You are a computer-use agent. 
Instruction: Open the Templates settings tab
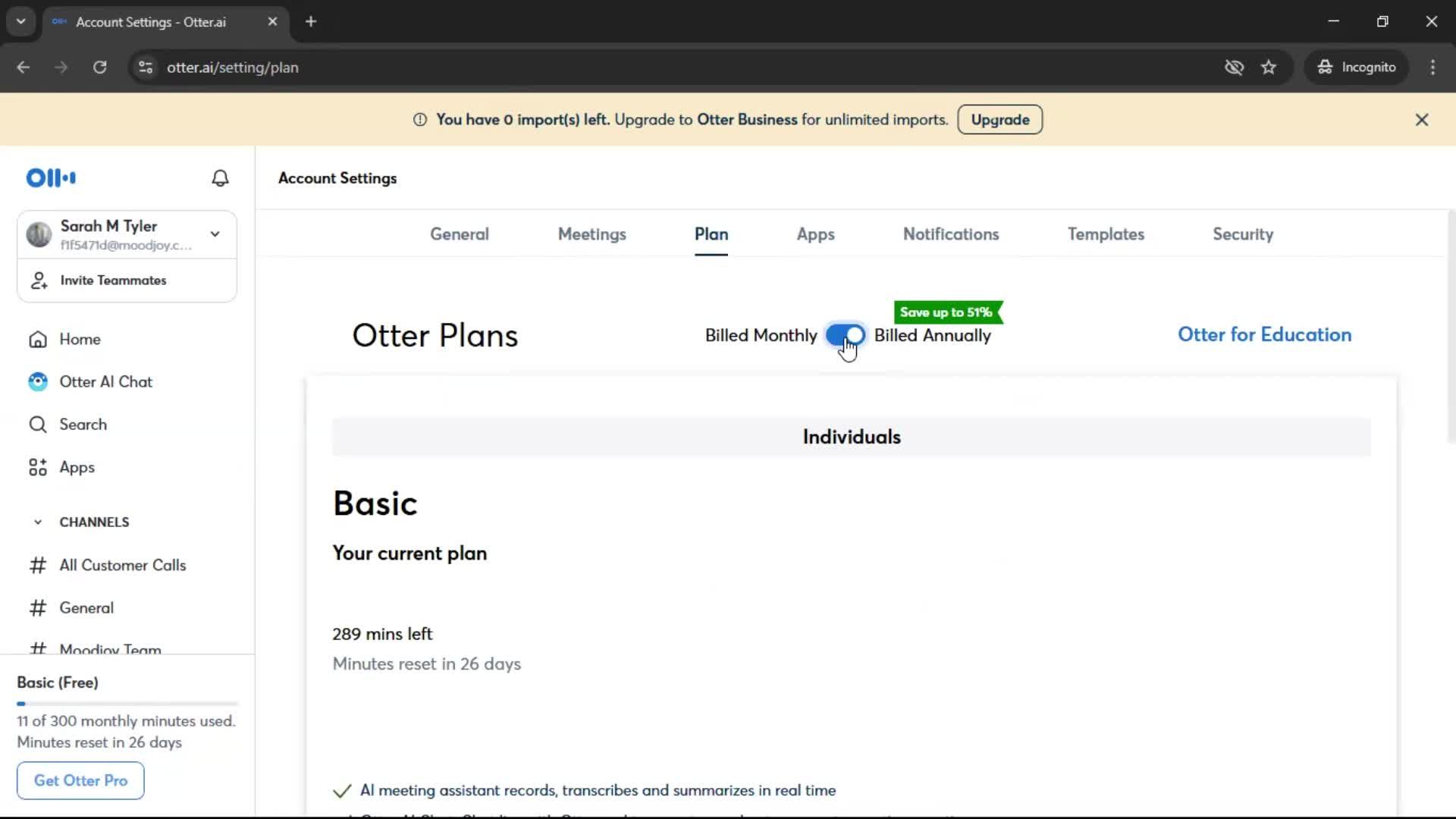click(x=1106, y=234)
